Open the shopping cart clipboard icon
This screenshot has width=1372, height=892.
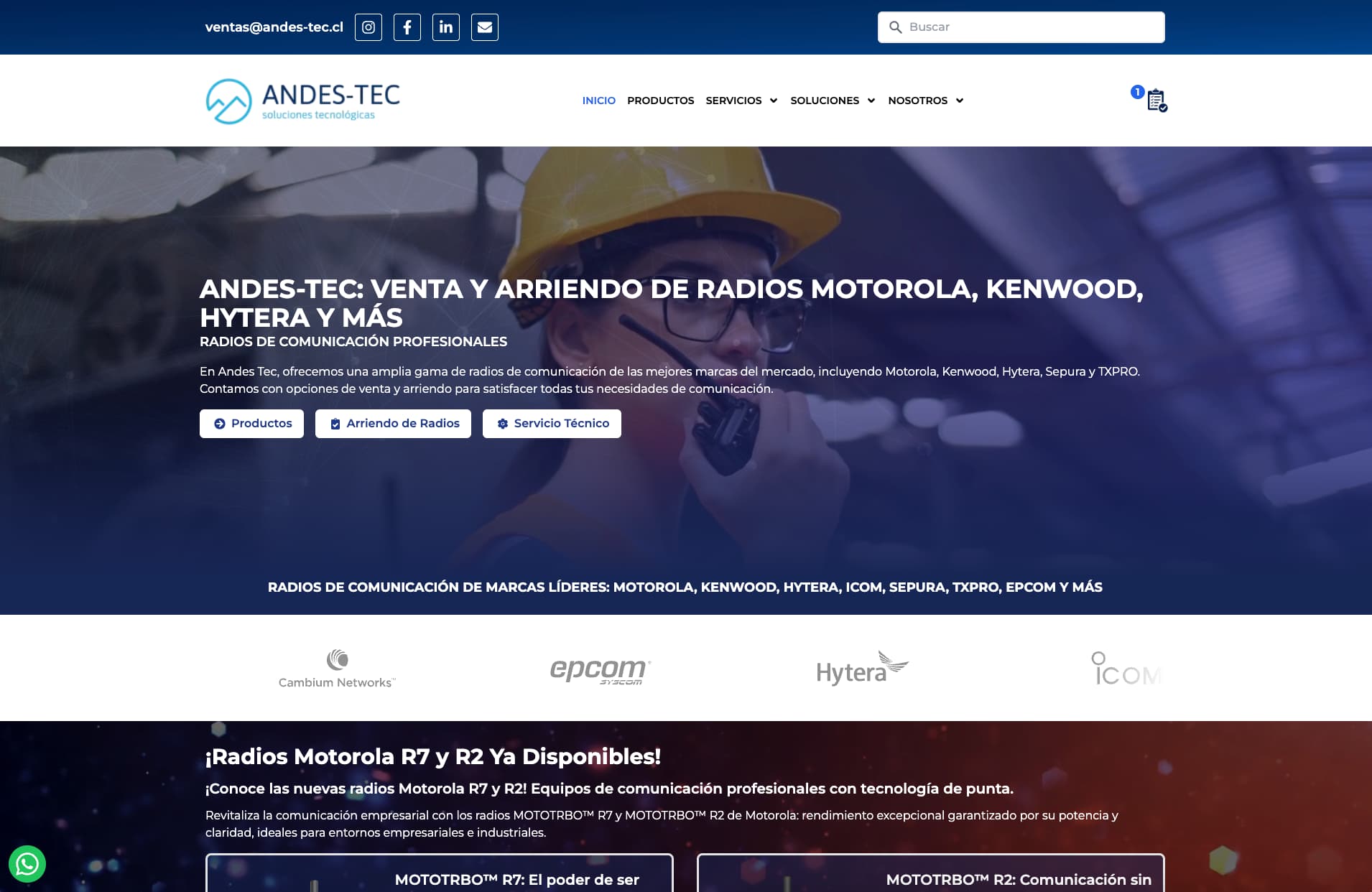click(1155, 101)
